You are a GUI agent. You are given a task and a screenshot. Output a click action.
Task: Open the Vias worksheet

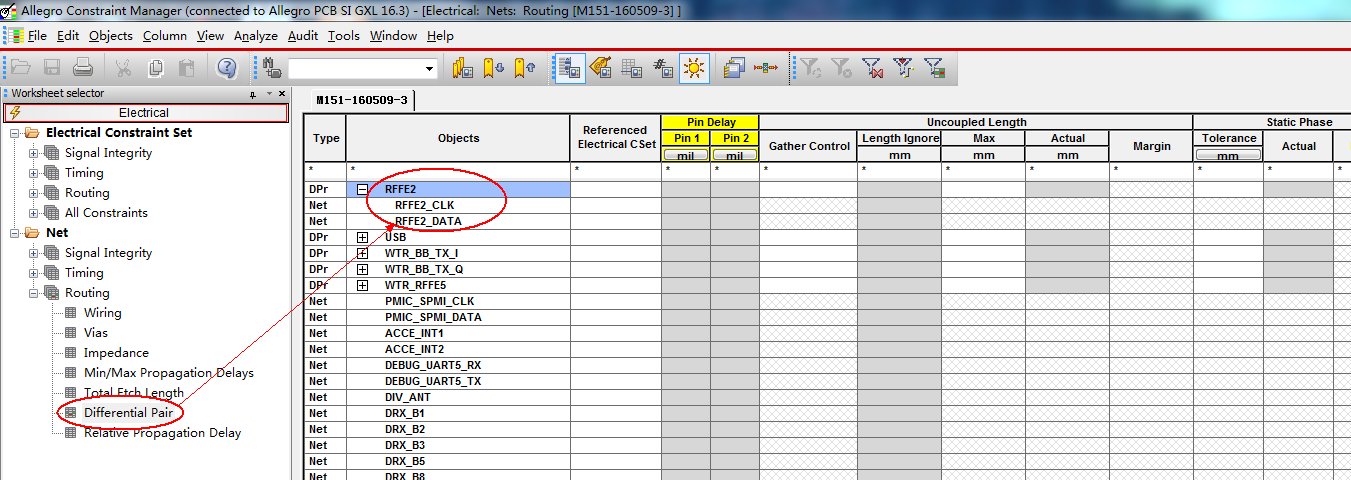pyautogui.click(x=96, y=333)
